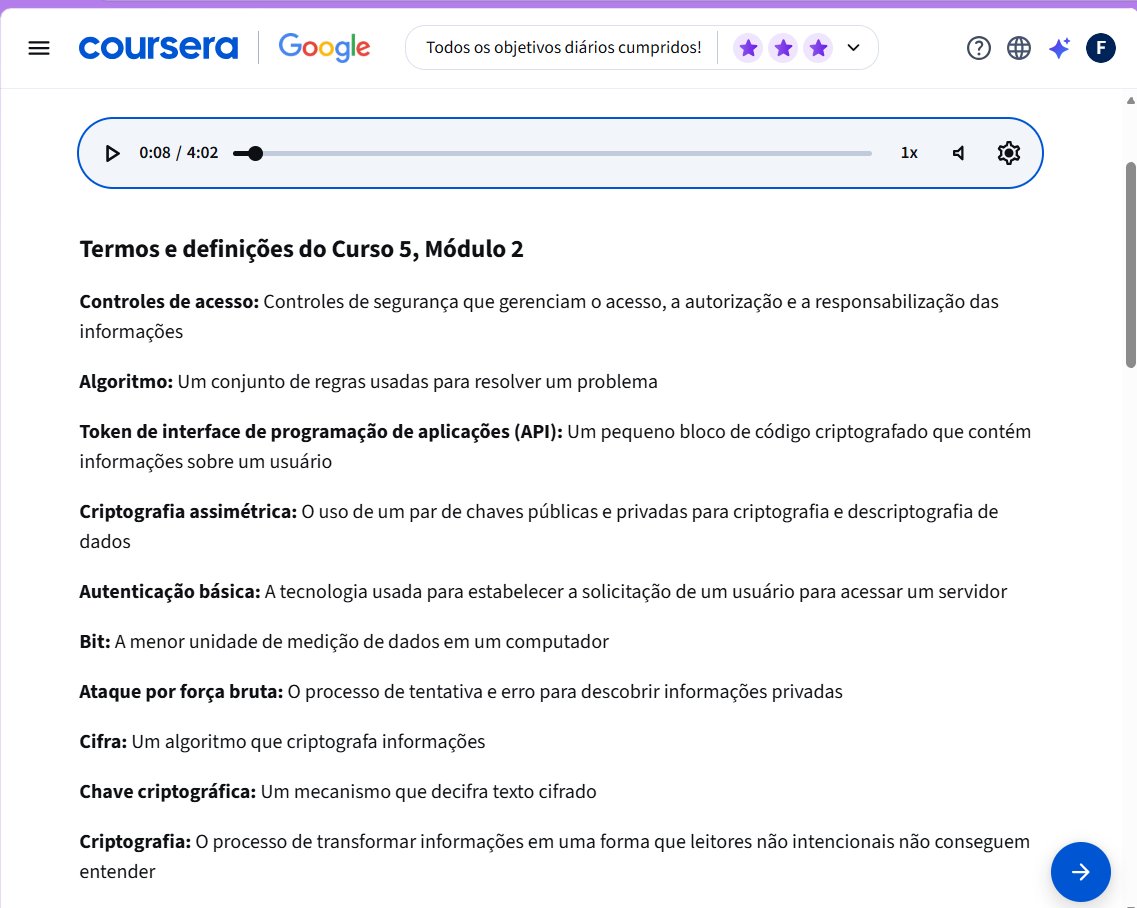Click the page vertical scrollbar thumb
Screen dimensions: 1137x908
1130,265
